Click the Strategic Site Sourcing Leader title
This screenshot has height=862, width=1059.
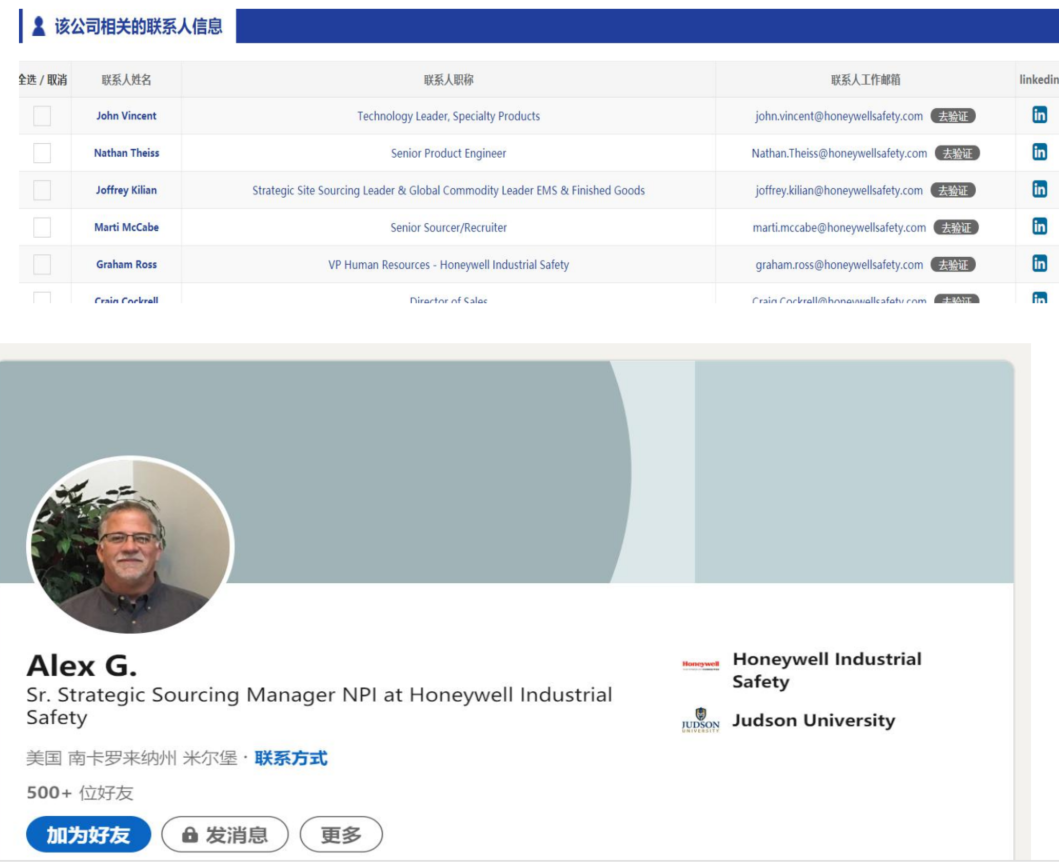click(448, 191)
